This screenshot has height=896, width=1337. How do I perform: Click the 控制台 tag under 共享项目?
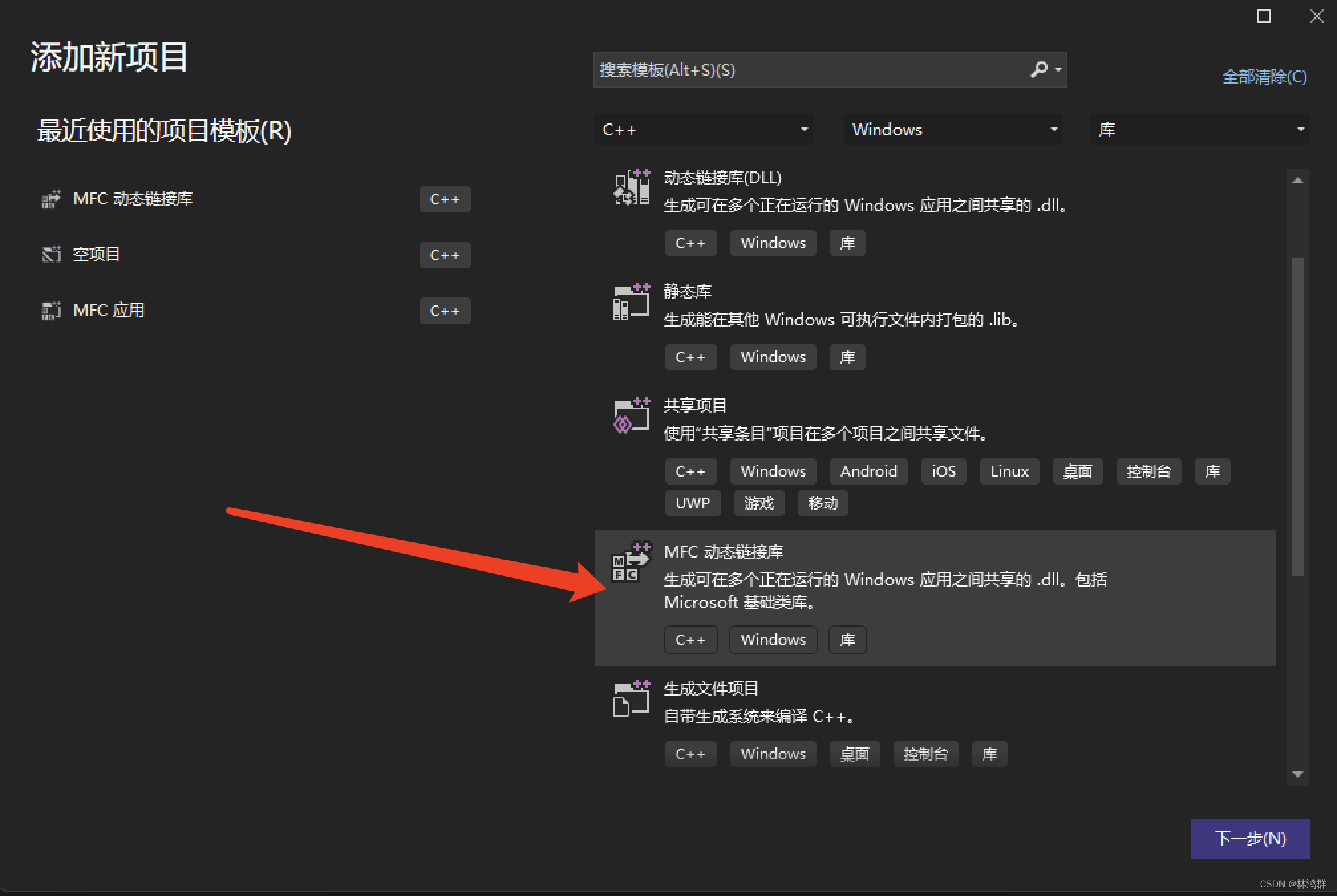point(1148,471)
